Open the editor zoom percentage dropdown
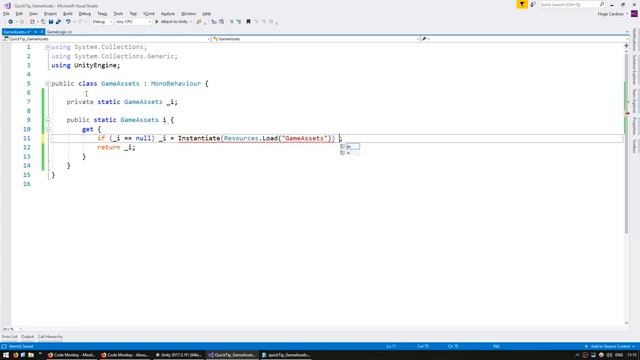The image size is (640, 360). [x=12, y=329]
